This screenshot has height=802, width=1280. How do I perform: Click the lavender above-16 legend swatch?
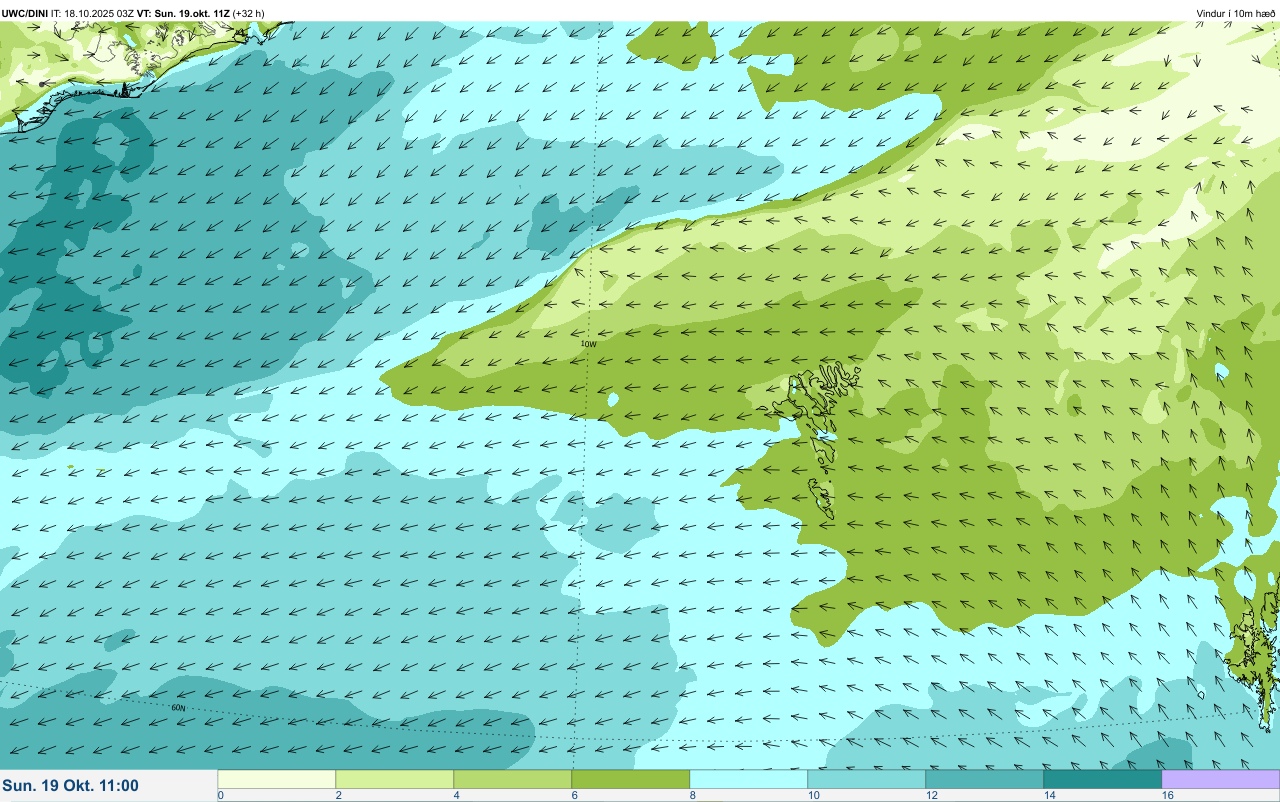pyautogui.click(x=1220, y=779)
